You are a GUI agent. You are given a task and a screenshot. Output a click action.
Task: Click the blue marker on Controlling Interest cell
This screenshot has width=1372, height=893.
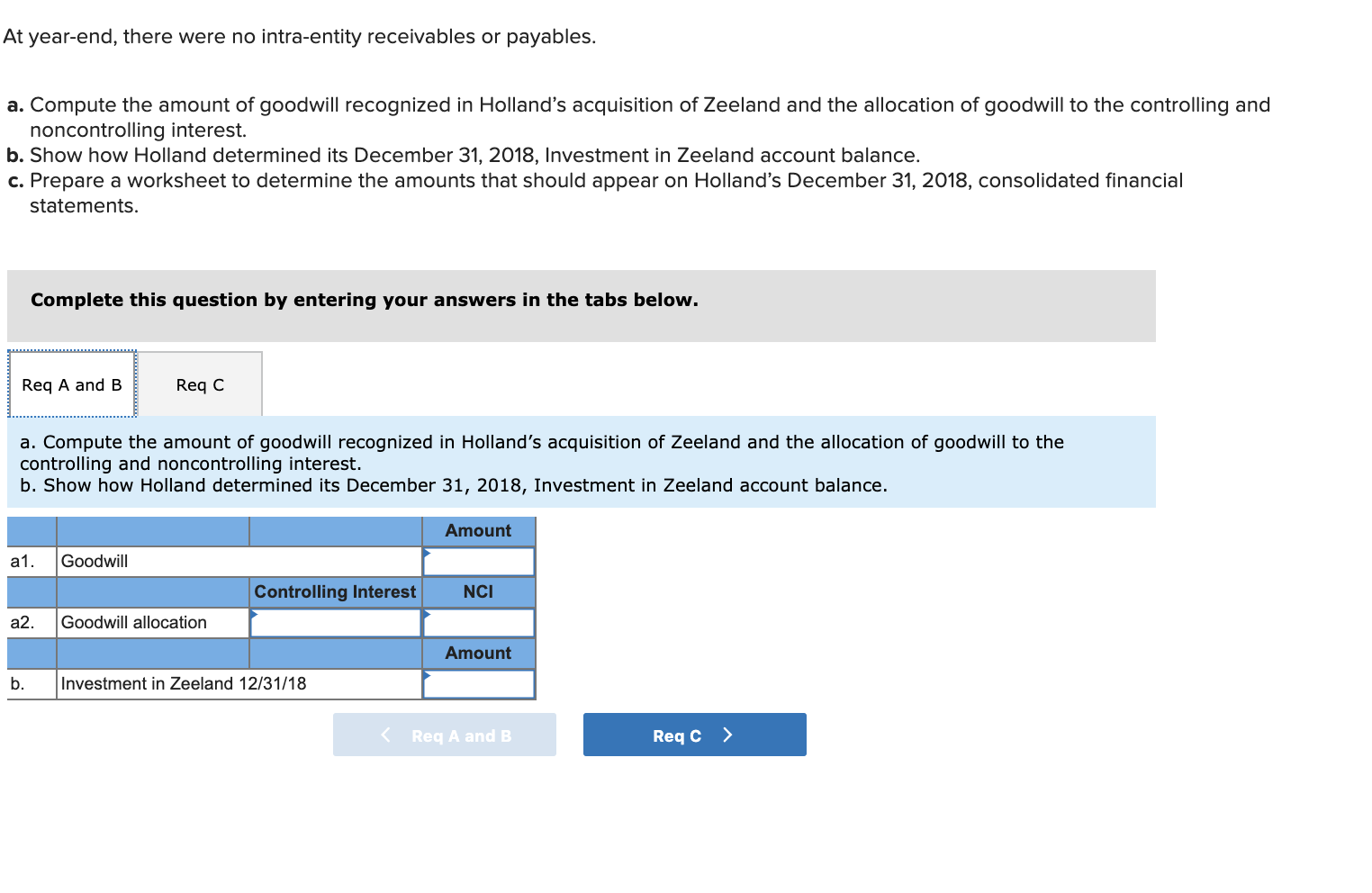coord(257,613)
